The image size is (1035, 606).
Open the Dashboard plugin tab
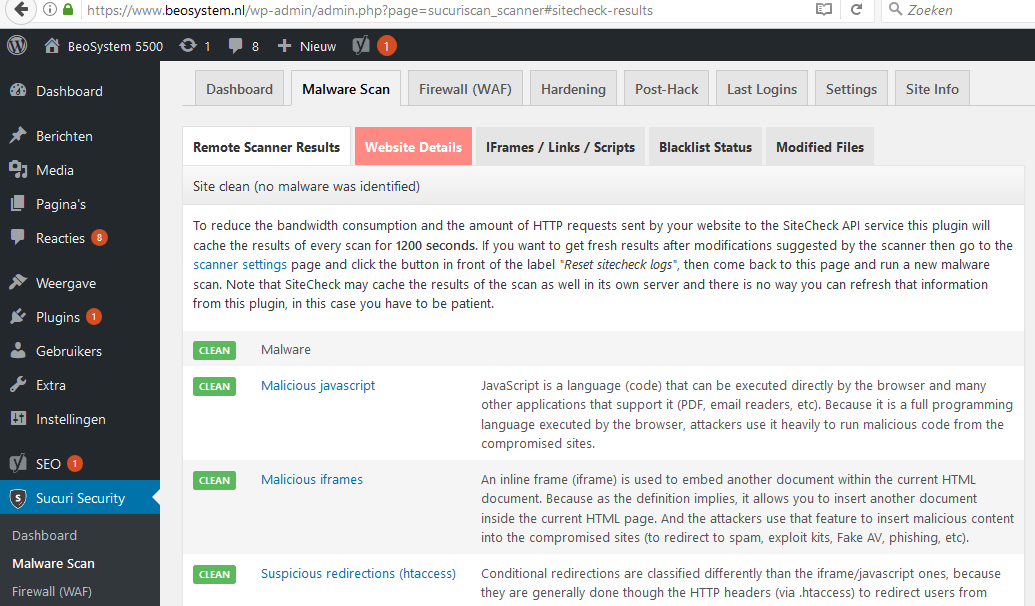point(239,88)
